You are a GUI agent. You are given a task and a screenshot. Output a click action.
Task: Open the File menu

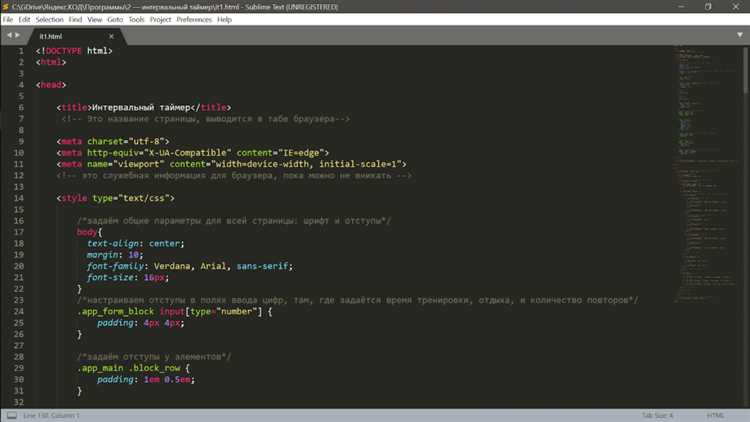pos(8,20)
